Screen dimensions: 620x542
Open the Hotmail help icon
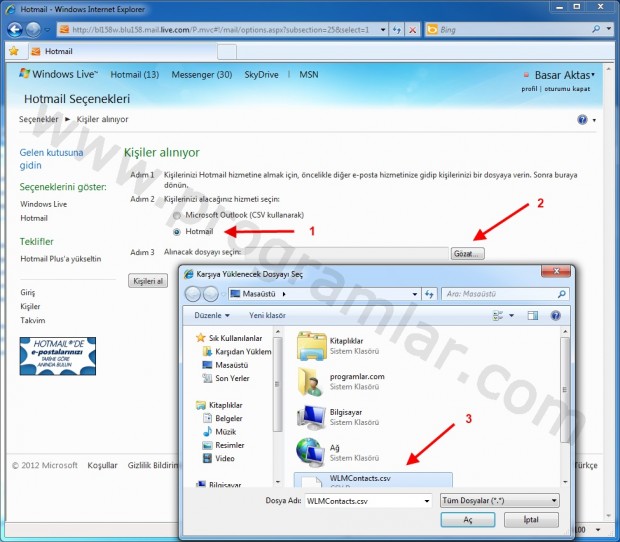point(582,119)
